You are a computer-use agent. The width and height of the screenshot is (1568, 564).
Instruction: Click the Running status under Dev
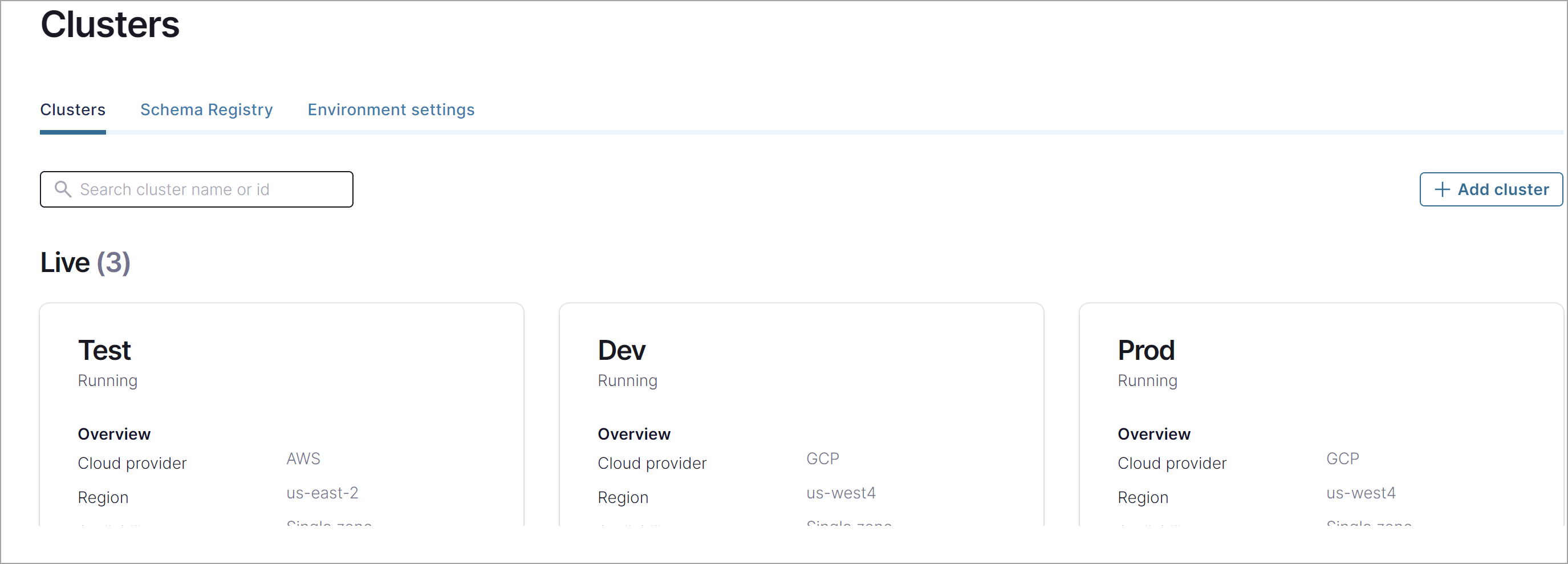627,381
